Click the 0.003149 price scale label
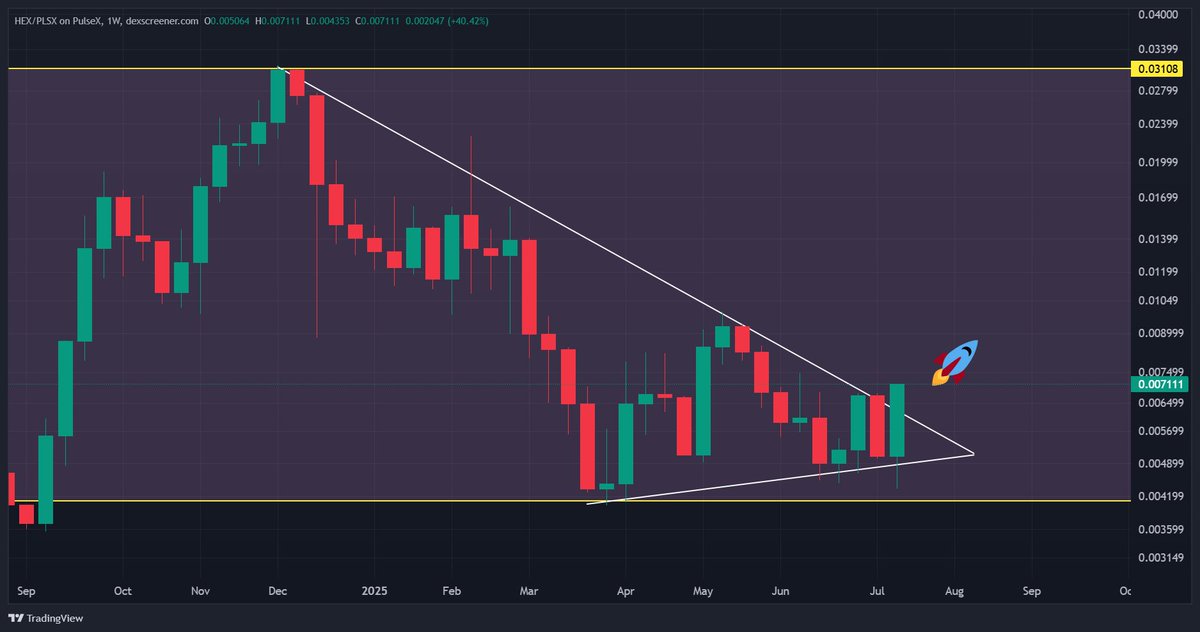Viewport: 1200px width, 632px height. click(1159, 557)
